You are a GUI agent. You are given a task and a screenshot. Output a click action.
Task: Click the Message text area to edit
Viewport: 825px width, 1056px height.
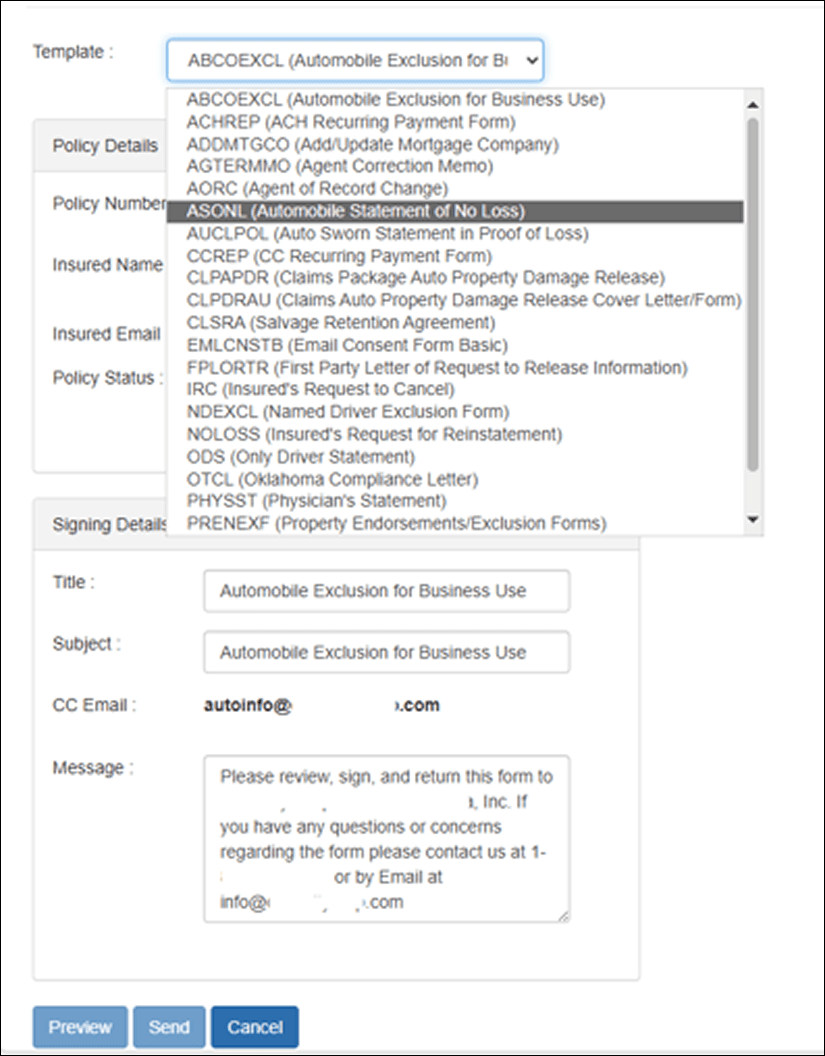click(387, 838)
